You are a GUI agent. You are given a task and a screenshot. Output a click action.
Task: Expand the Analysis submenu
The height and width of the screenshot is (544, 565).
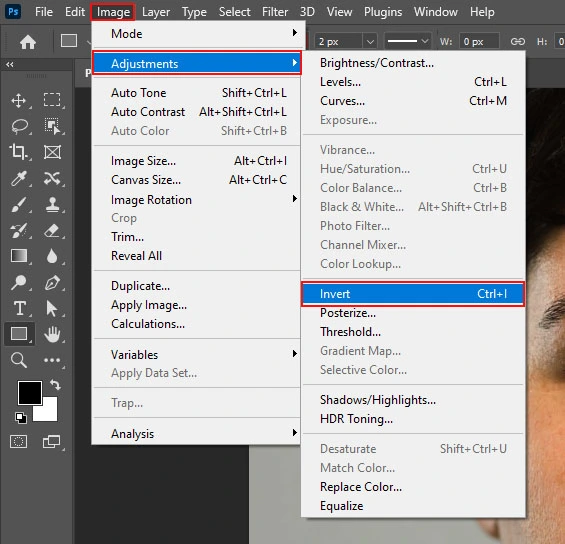[197, 433]
